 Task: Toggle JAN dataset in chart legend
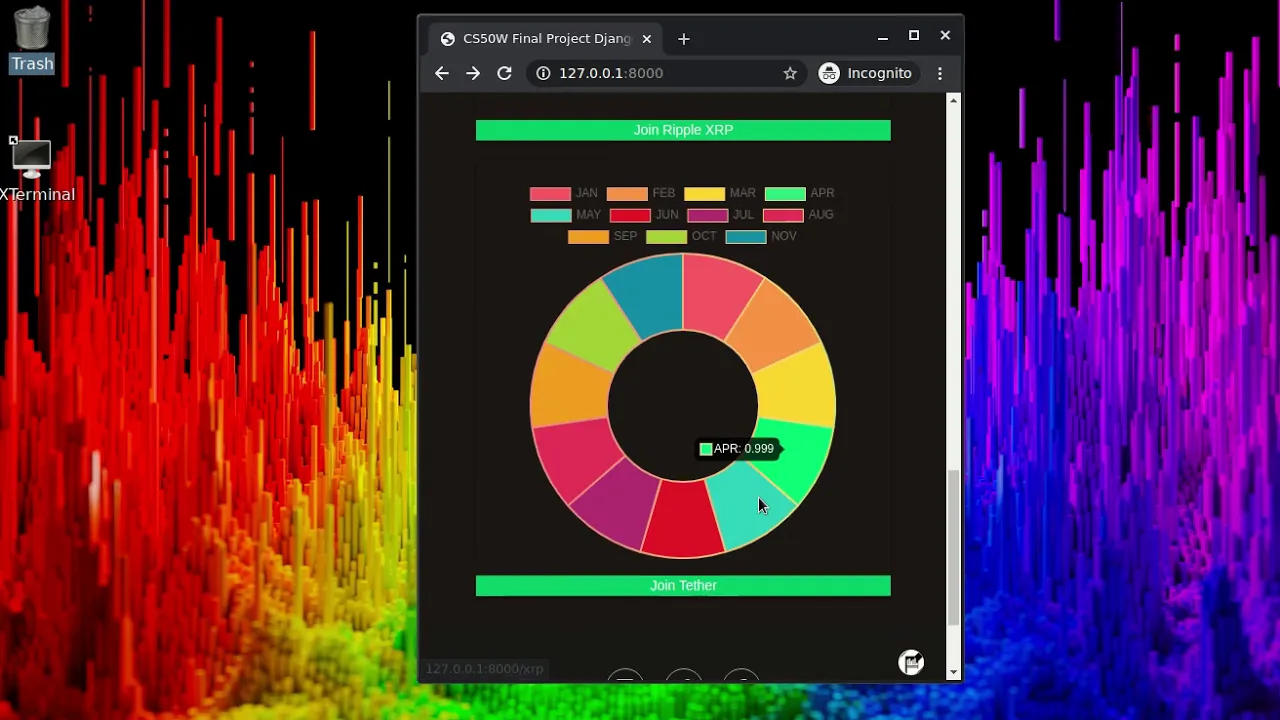[x=563, y=193]
